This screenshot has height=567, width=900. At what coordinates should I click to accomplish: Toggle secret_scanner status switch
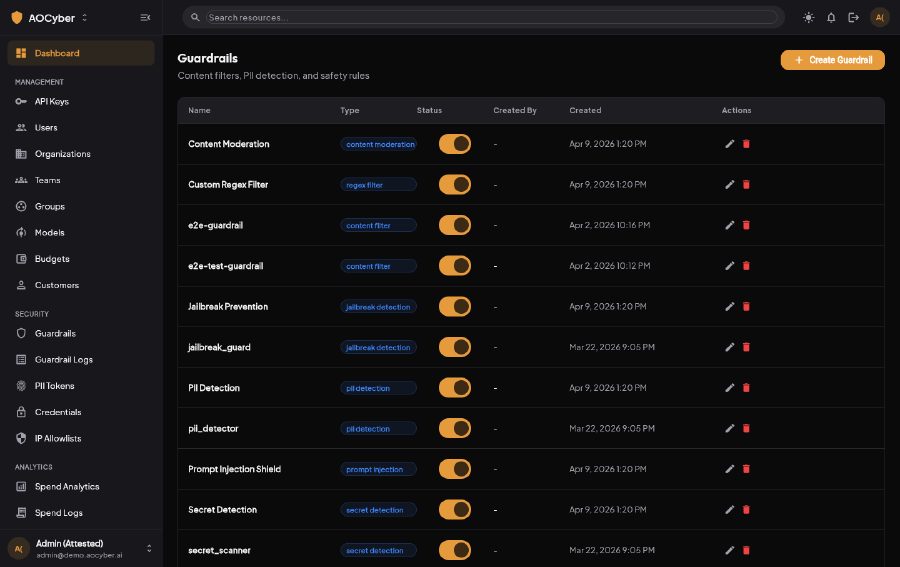pyautogui.click(x=455, y=550)
